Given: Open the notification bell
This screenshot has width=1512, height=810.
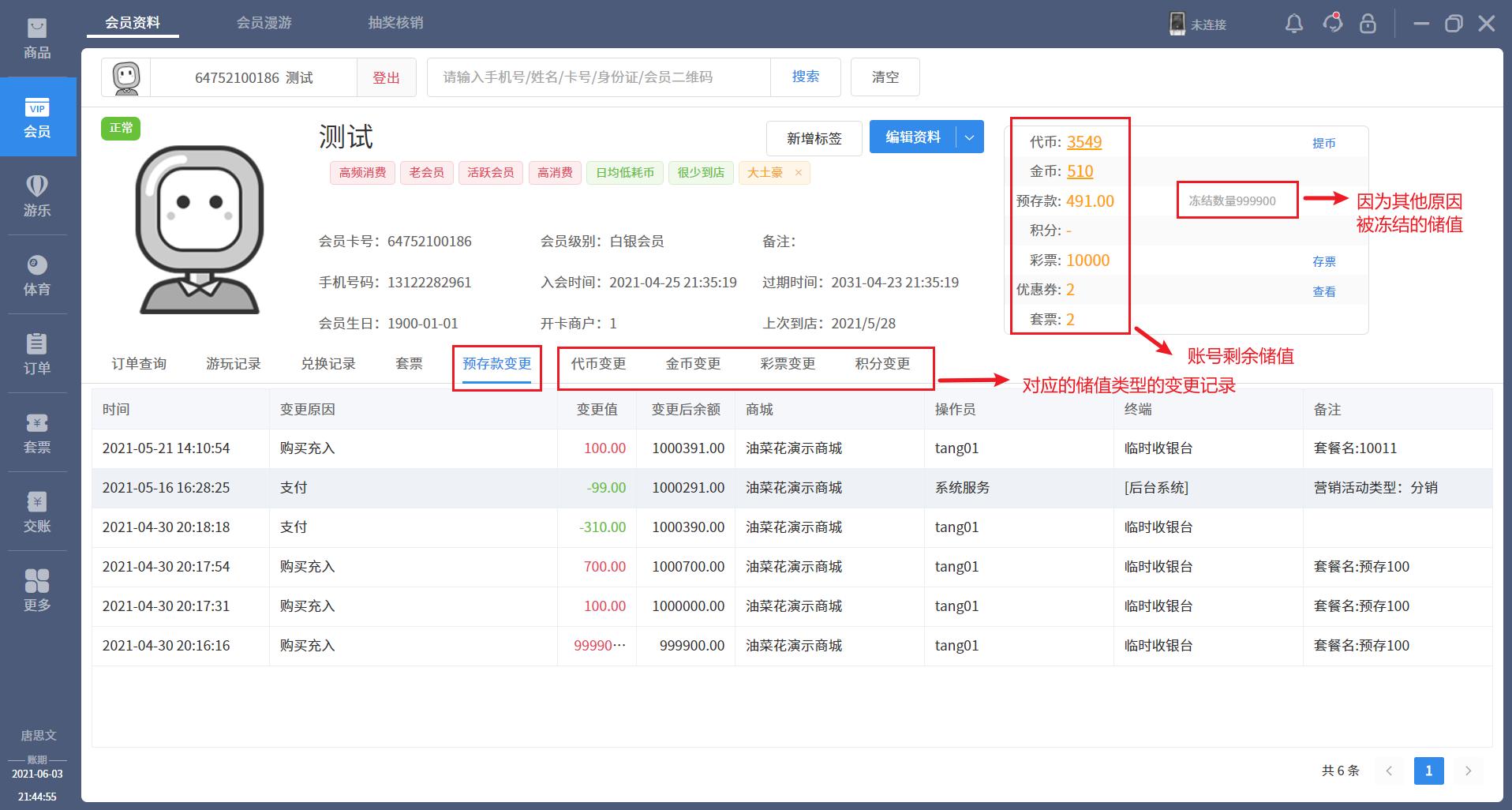Looking at the screenshot, I should click(x=1294, y=24).
